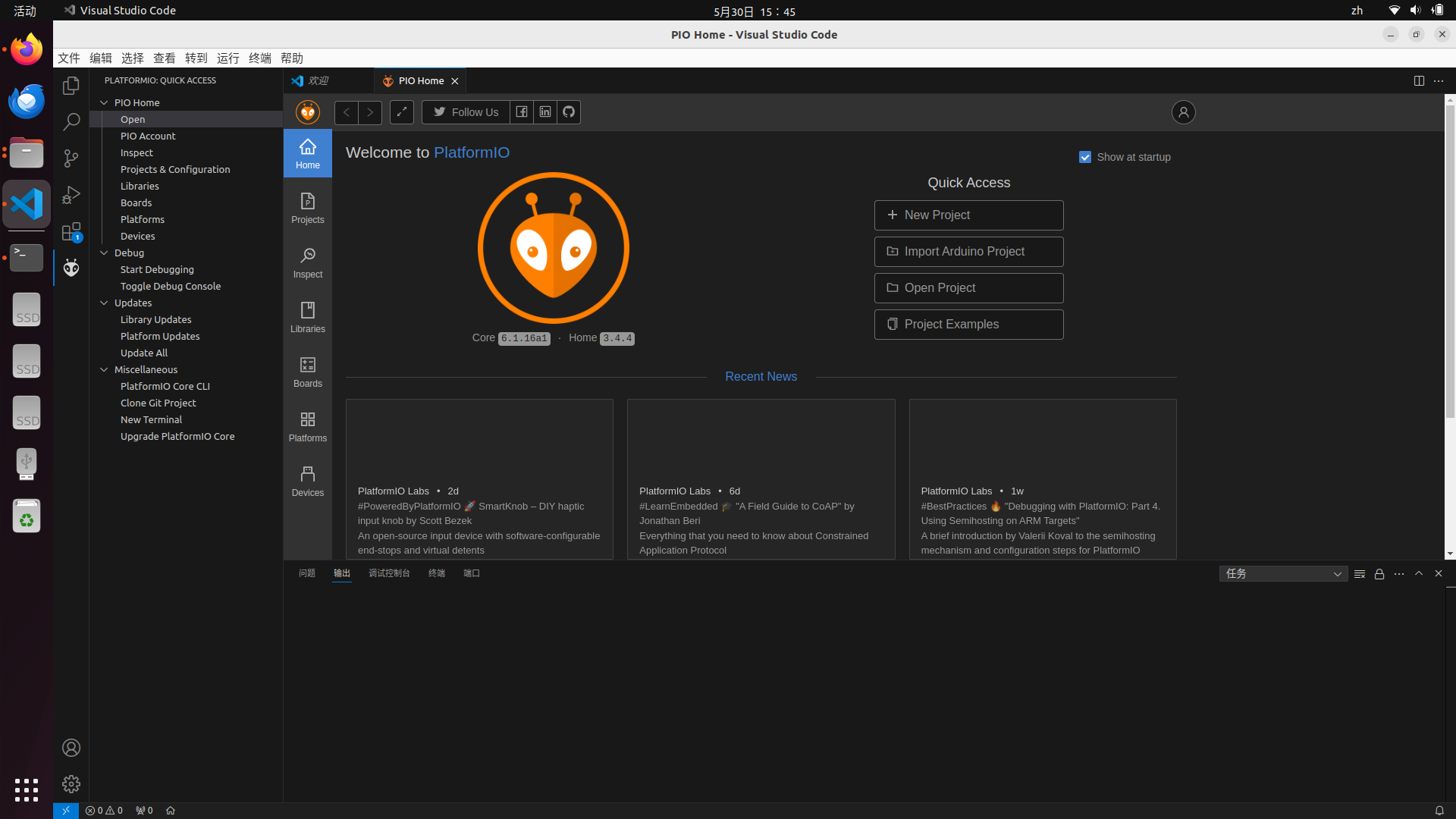The width and height of the screenshot is (1456, 819).
Task: Toggle the output panel lock scrolling icon
Action: 1379,574
